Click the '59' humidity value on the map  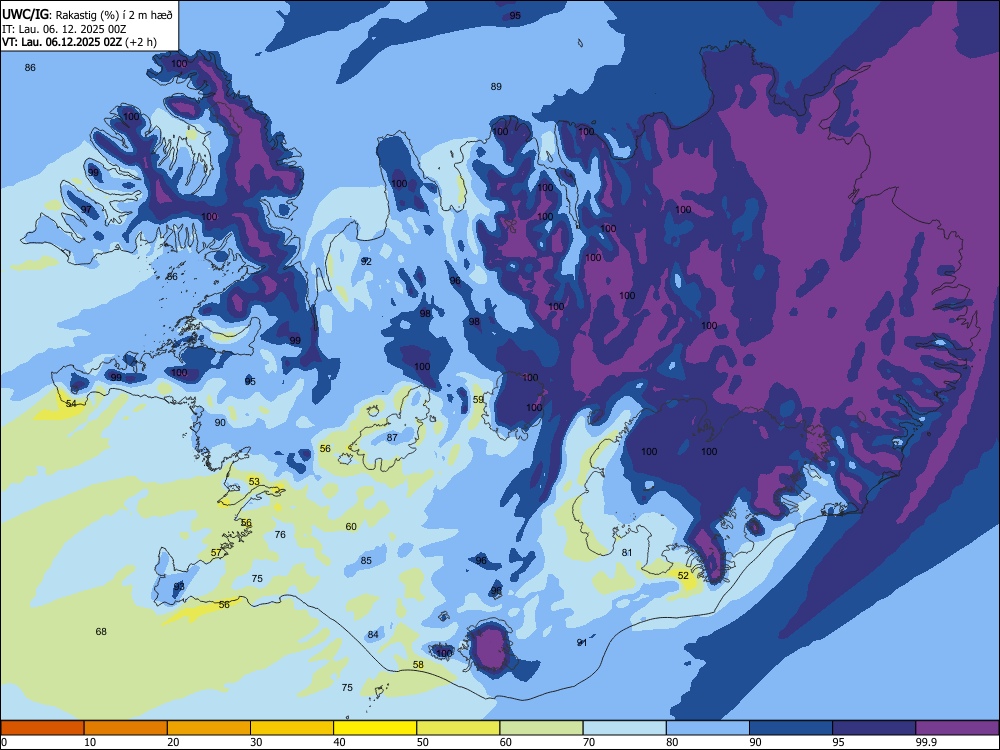(478, 400)
